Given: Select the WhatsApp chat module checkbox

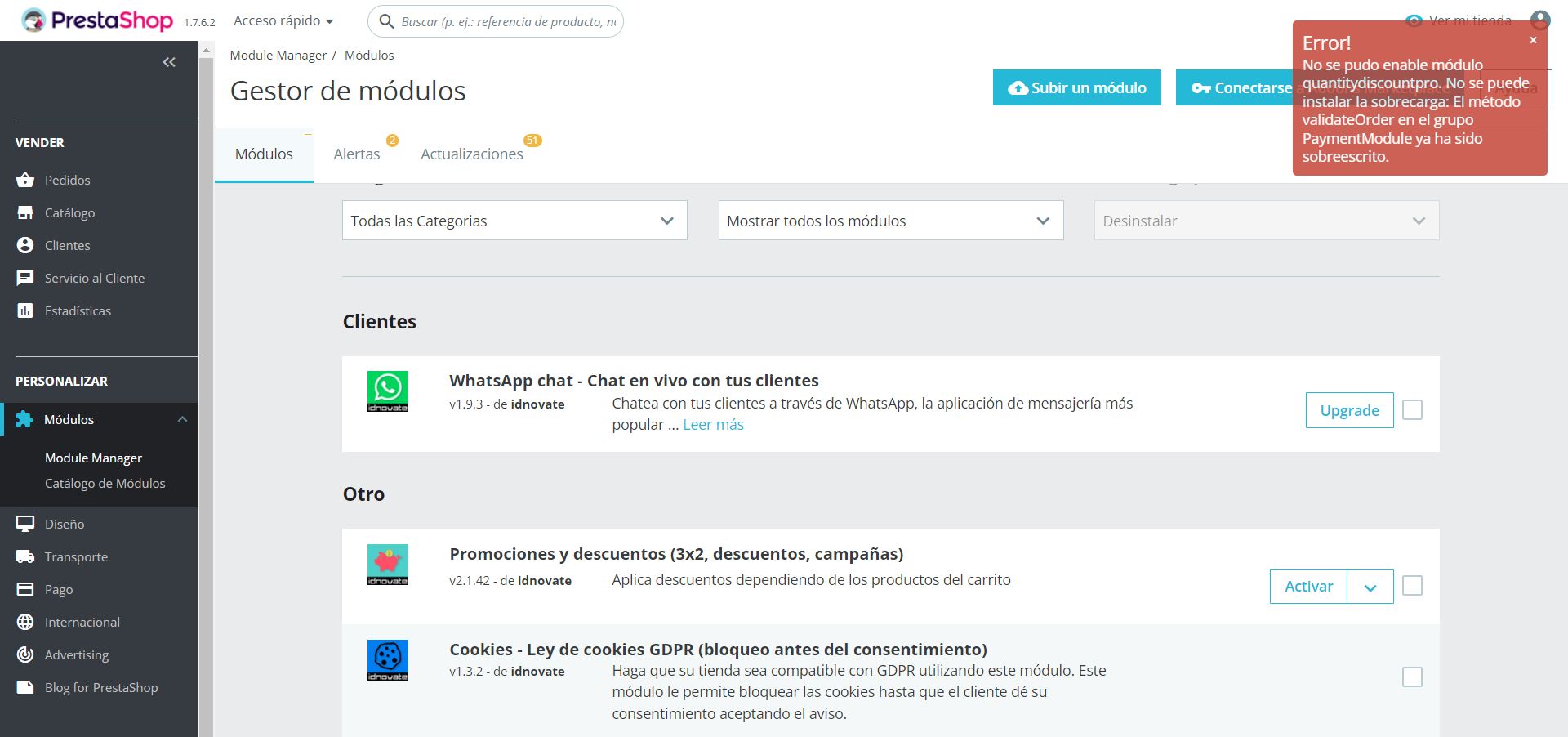Looking at the screenshot, I should tap(1412, 409).
